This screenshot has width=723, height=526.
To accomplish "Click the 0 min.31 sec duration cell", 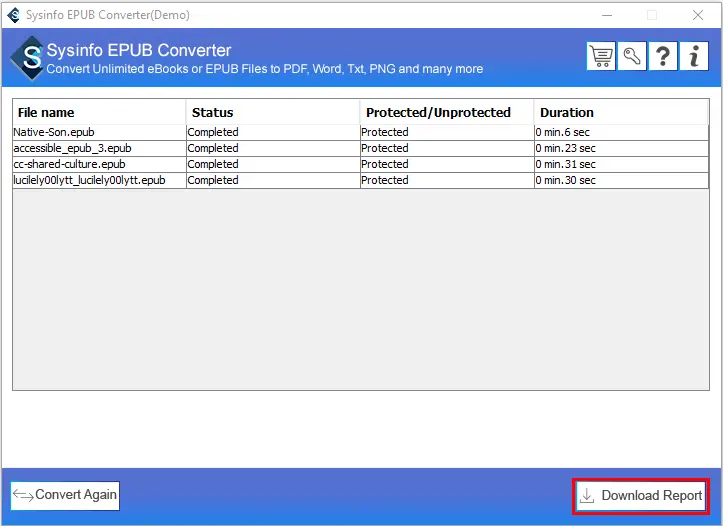I will (566, 164).
